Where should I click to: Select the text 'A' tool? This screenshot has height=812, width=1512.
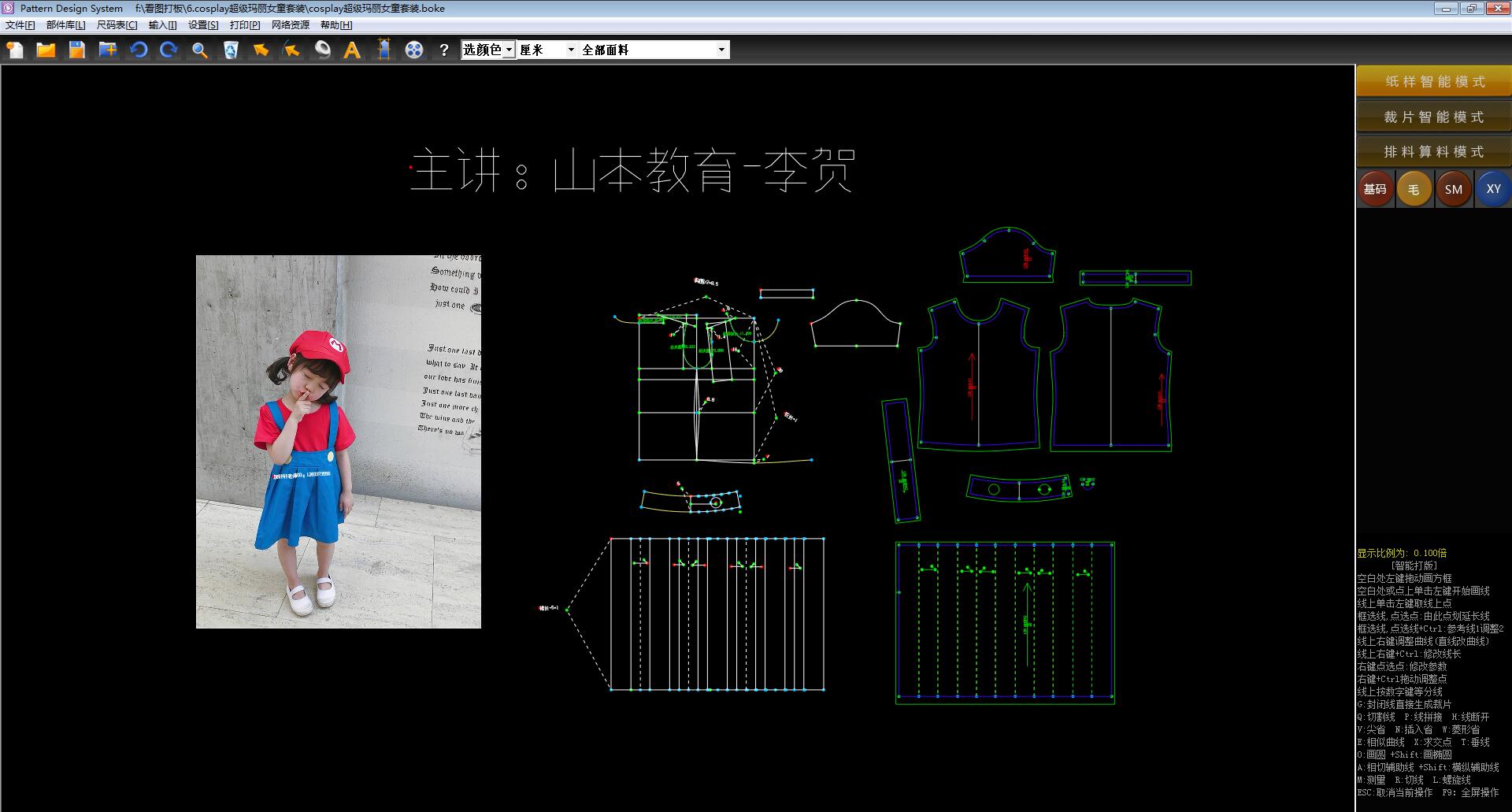352,50
